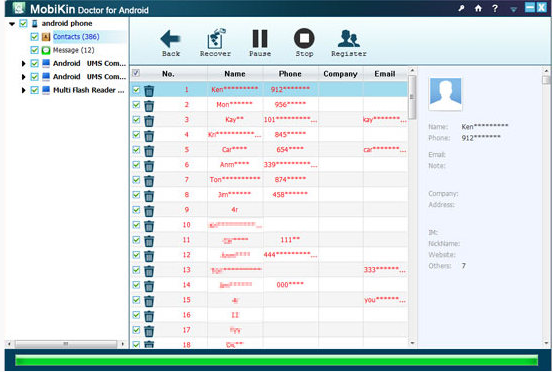Delete contact row 17 with trash icon
553x372 pixels.
click(x=149, y=331)
